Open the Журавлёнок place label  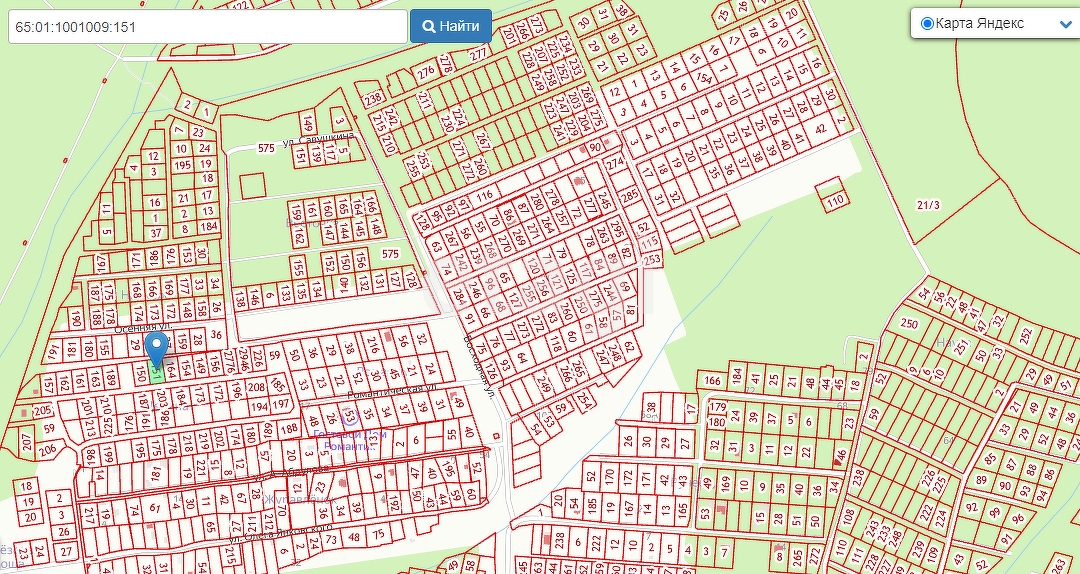[299, 497]
